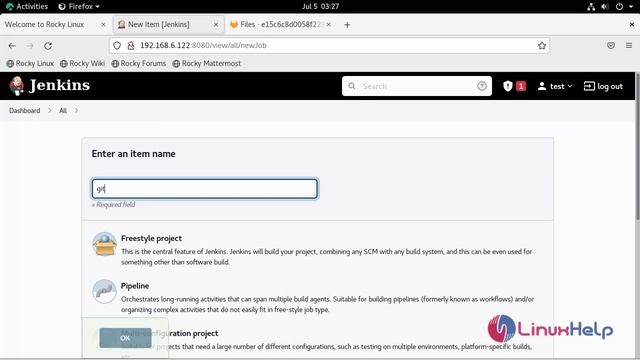Viewport: 640px width, 360px height.
Task: Go to Dashboard breadcrumb
Action: click(x=24, y=111)
